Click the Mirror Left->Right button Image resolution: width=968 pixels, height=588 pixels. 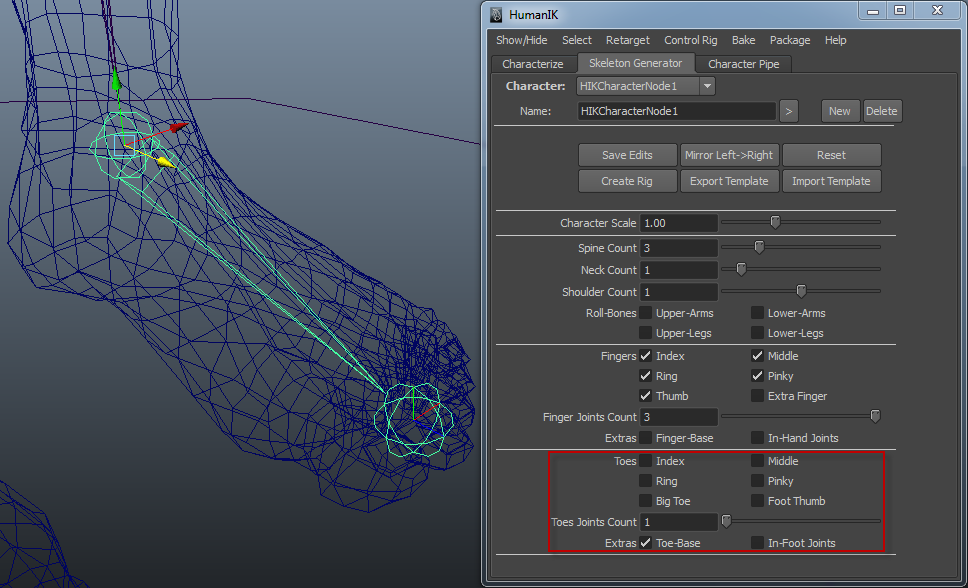click(x=729, y=155)
